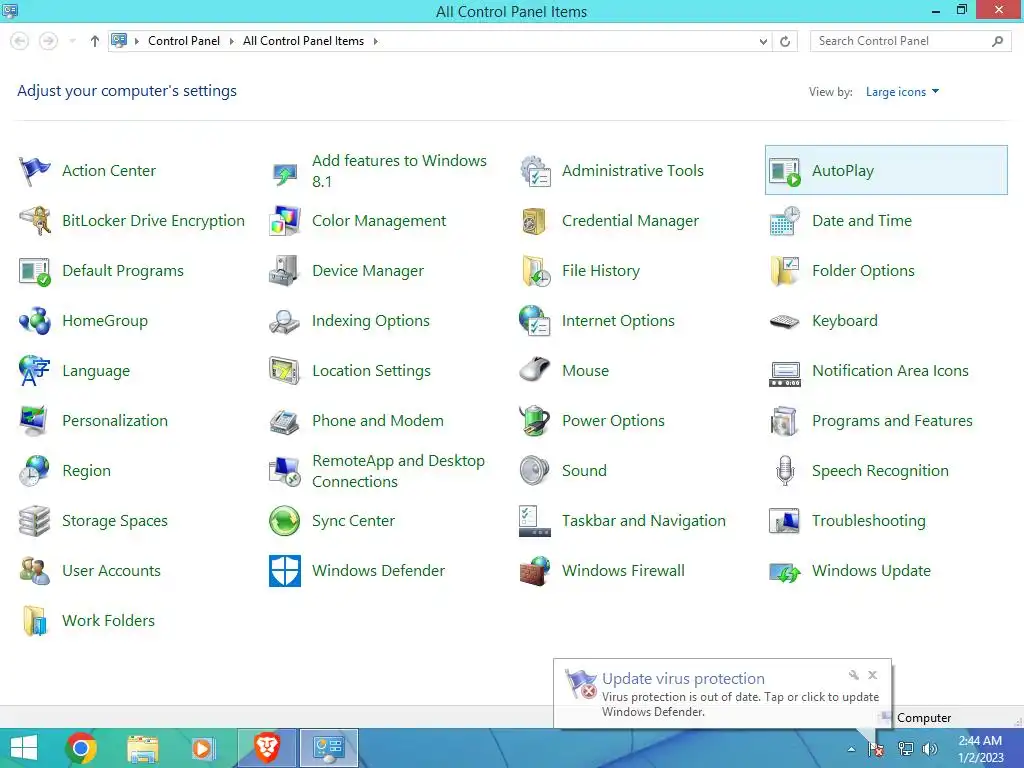
Task: Expand the chevron before Control Panel breadcrumb
Action: point(136,41)
